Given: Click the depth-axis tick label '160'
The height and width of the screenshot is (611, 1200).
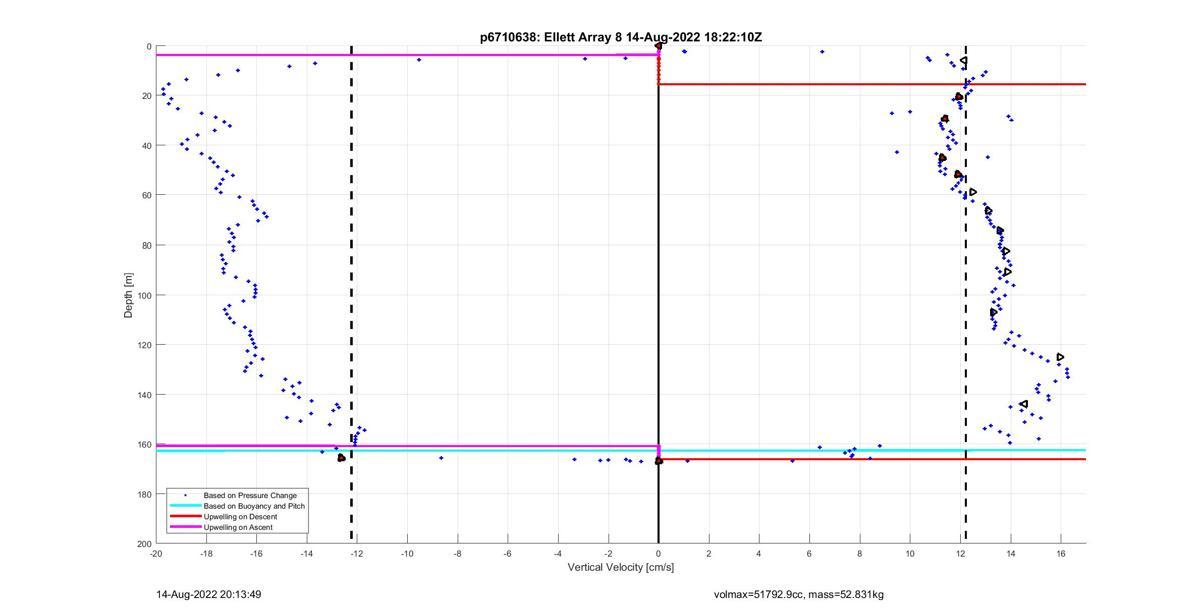Looking at the screenshot, I should [x=144, y=444].
